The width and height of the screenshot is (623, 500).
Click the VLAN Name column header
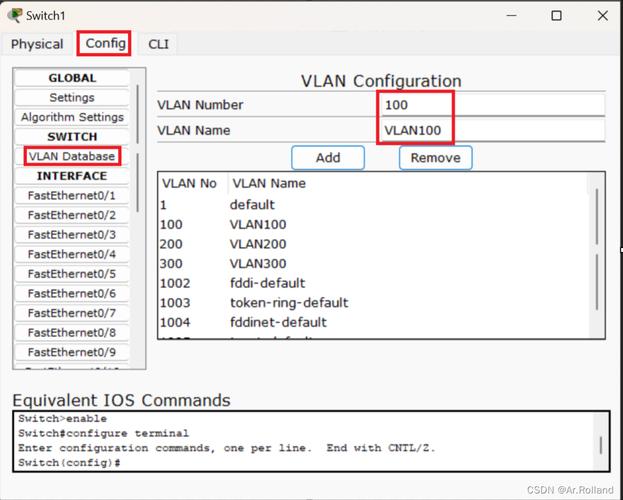coord(269,183)
